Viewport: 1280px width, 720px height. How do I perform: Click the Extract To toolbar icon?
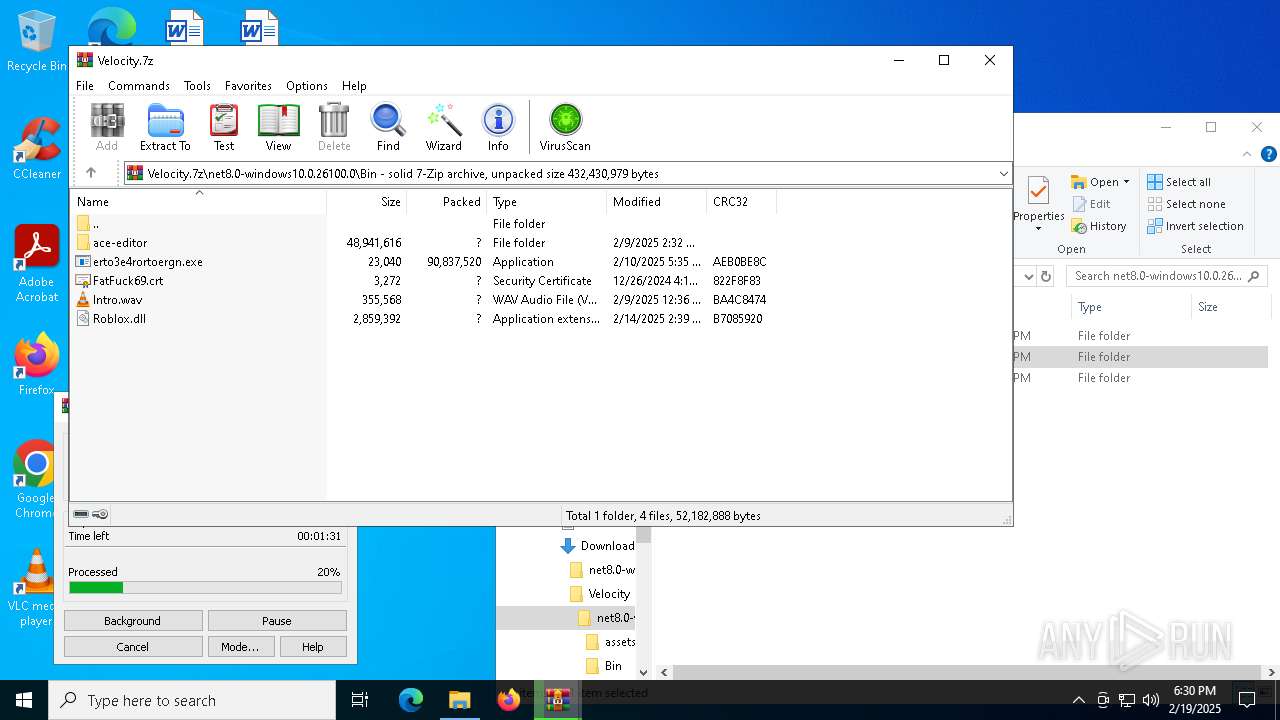pyautogui.click(x=165, y=127)
